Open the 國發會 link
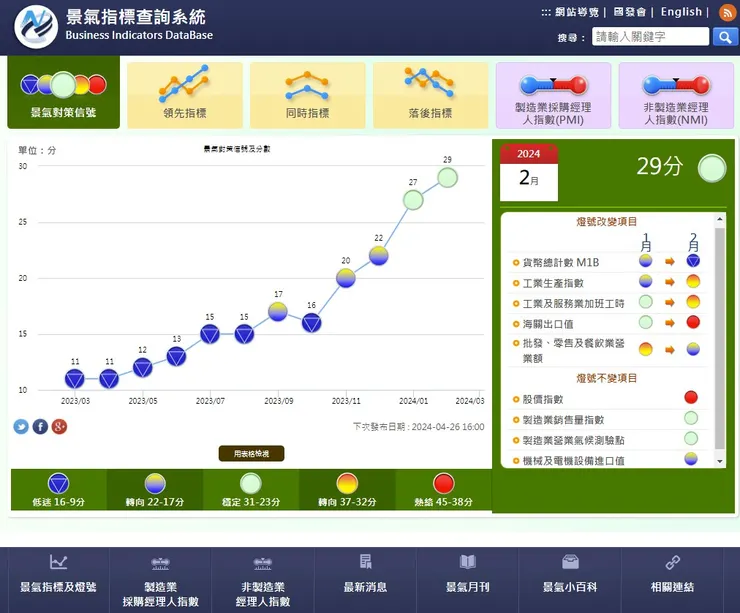This screenshot has width=740, height=613. [x=630, y=12]
